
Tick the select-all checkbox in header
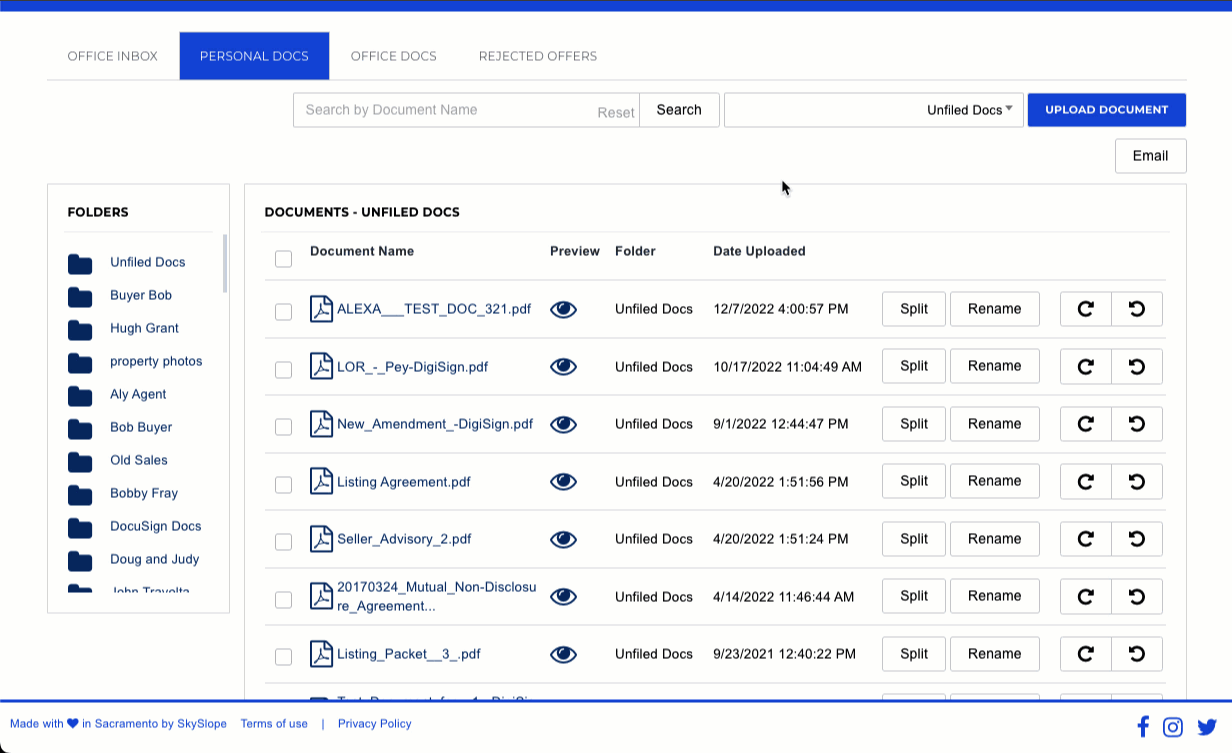click(x=283, y=259)
